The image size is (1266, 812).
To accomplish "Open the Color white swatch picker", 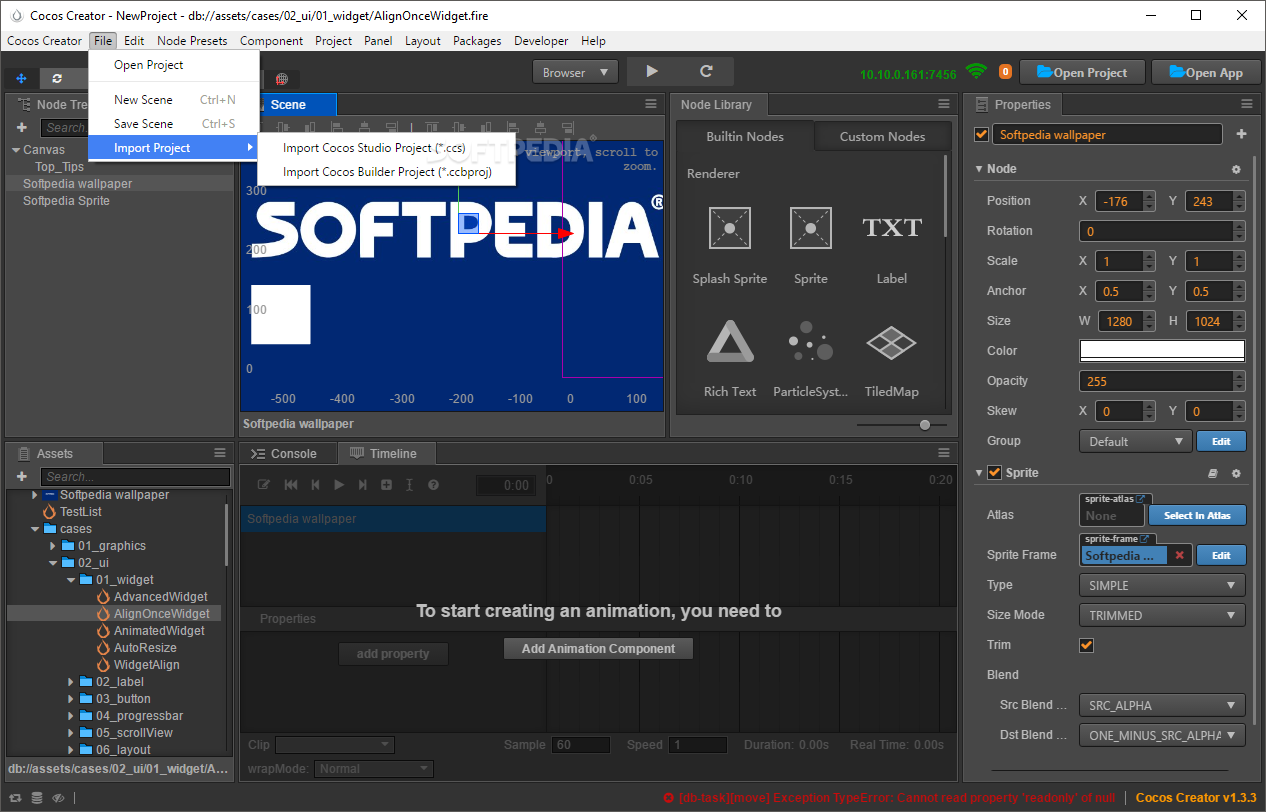I will click(x=1162, y=351).
